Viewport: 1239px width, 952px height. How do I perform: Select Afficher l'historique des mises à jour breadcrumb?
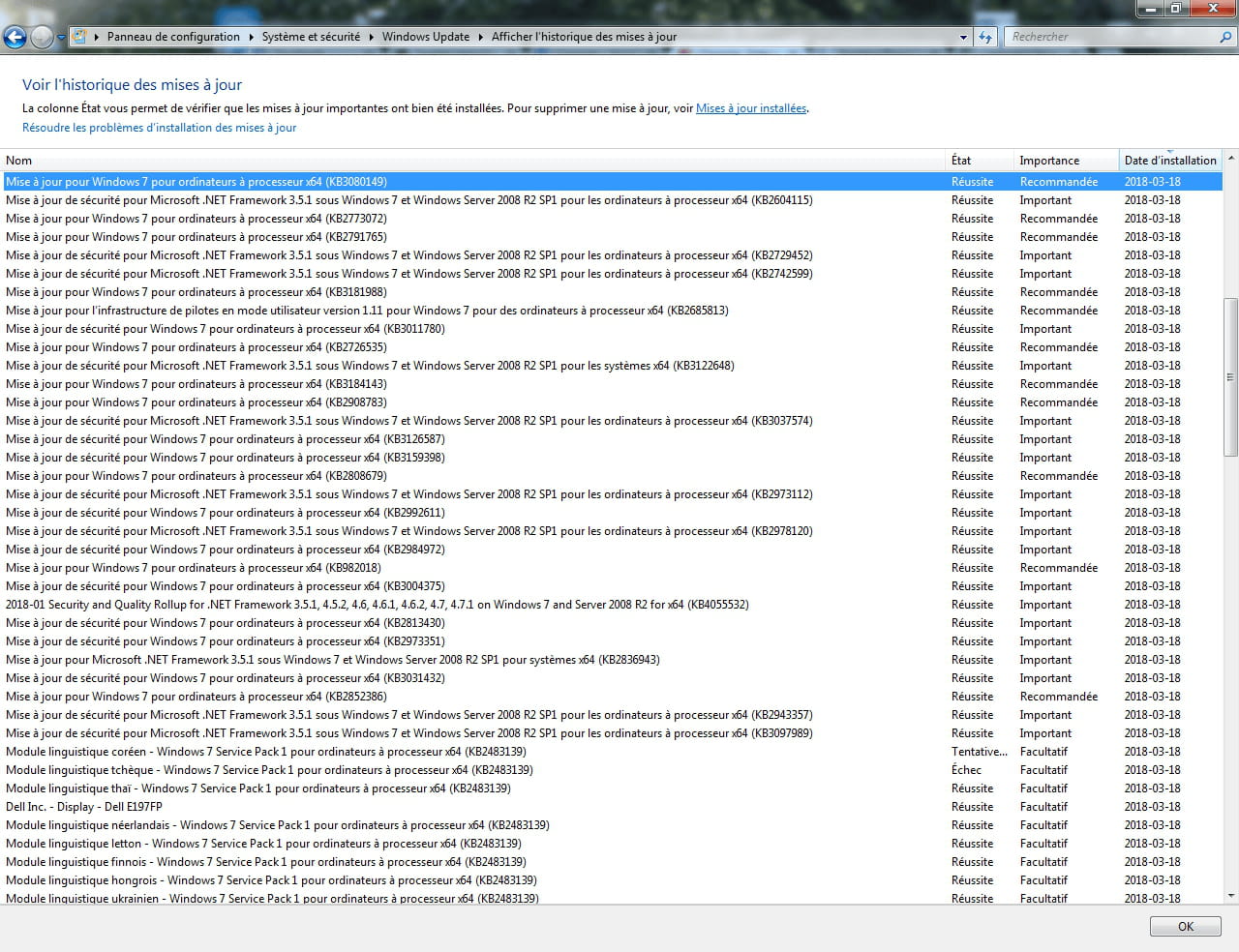pos(584,37)
